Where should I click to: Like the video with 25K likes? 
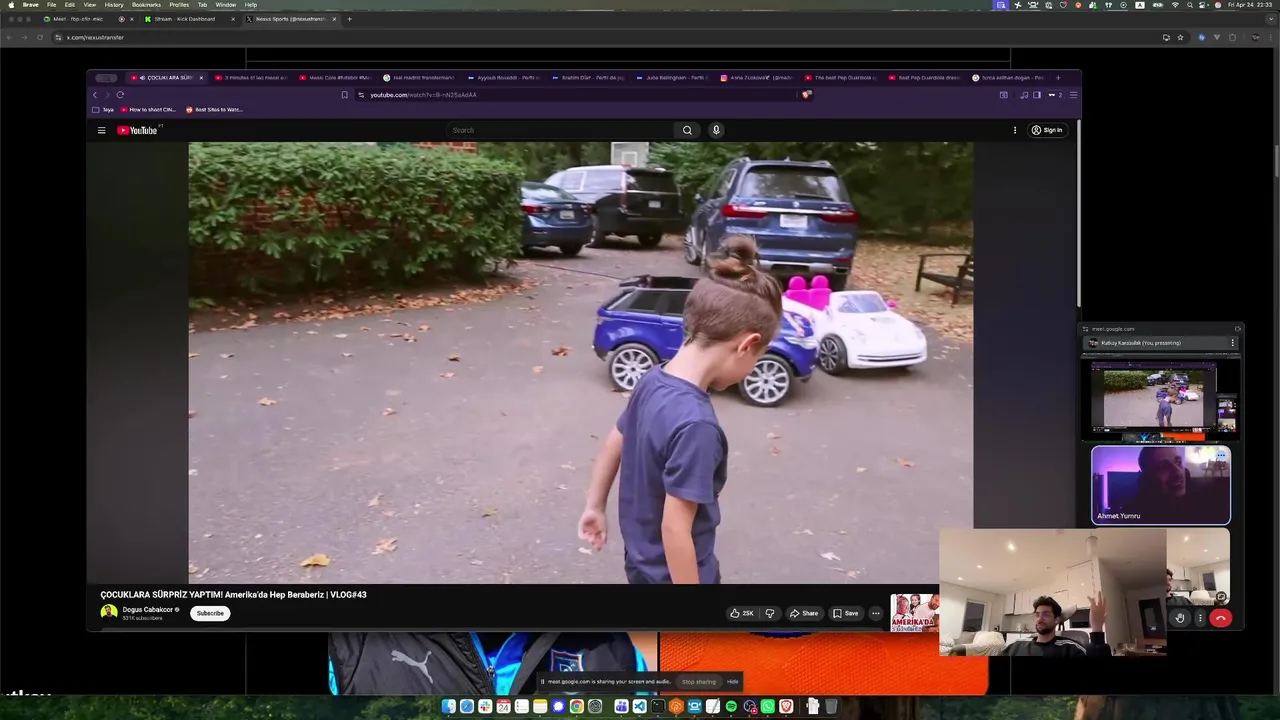(742, 613)
